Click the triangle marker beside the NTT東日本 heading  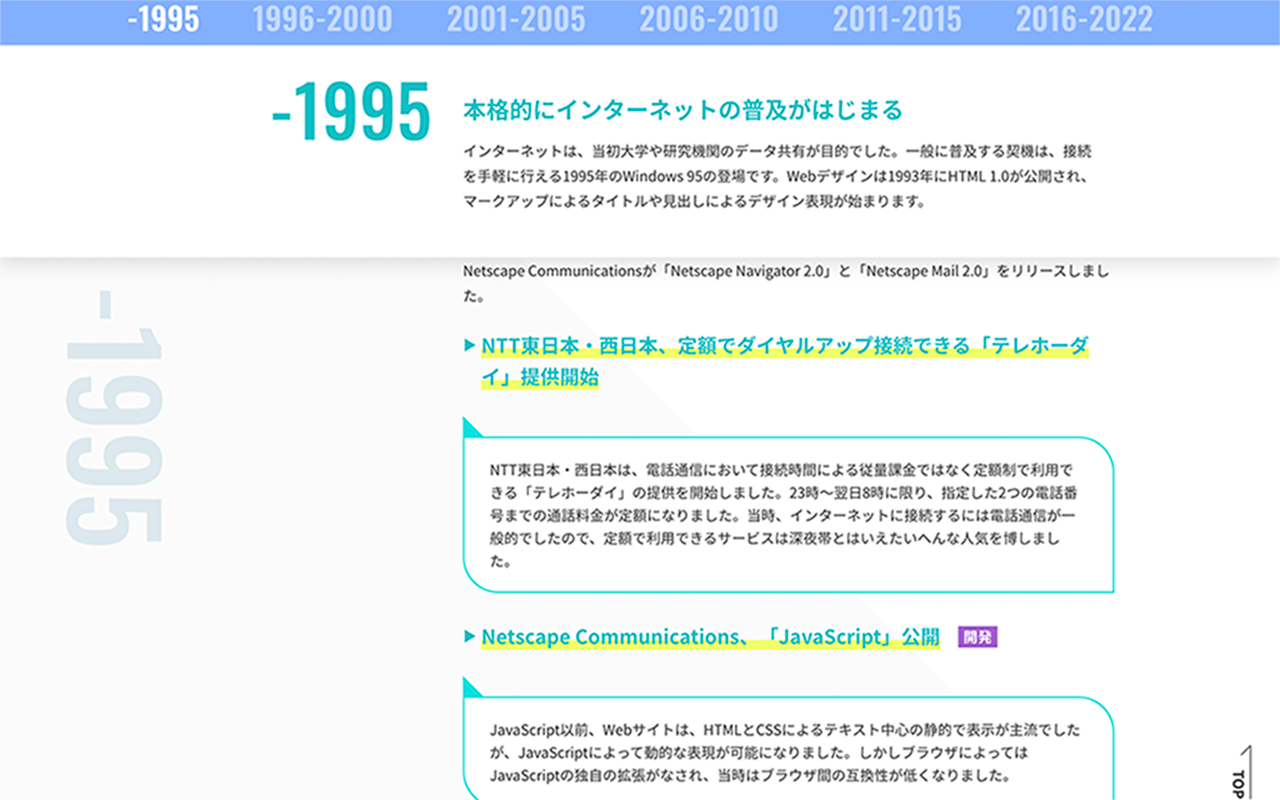pyautogui.click(x=470, y=346)
